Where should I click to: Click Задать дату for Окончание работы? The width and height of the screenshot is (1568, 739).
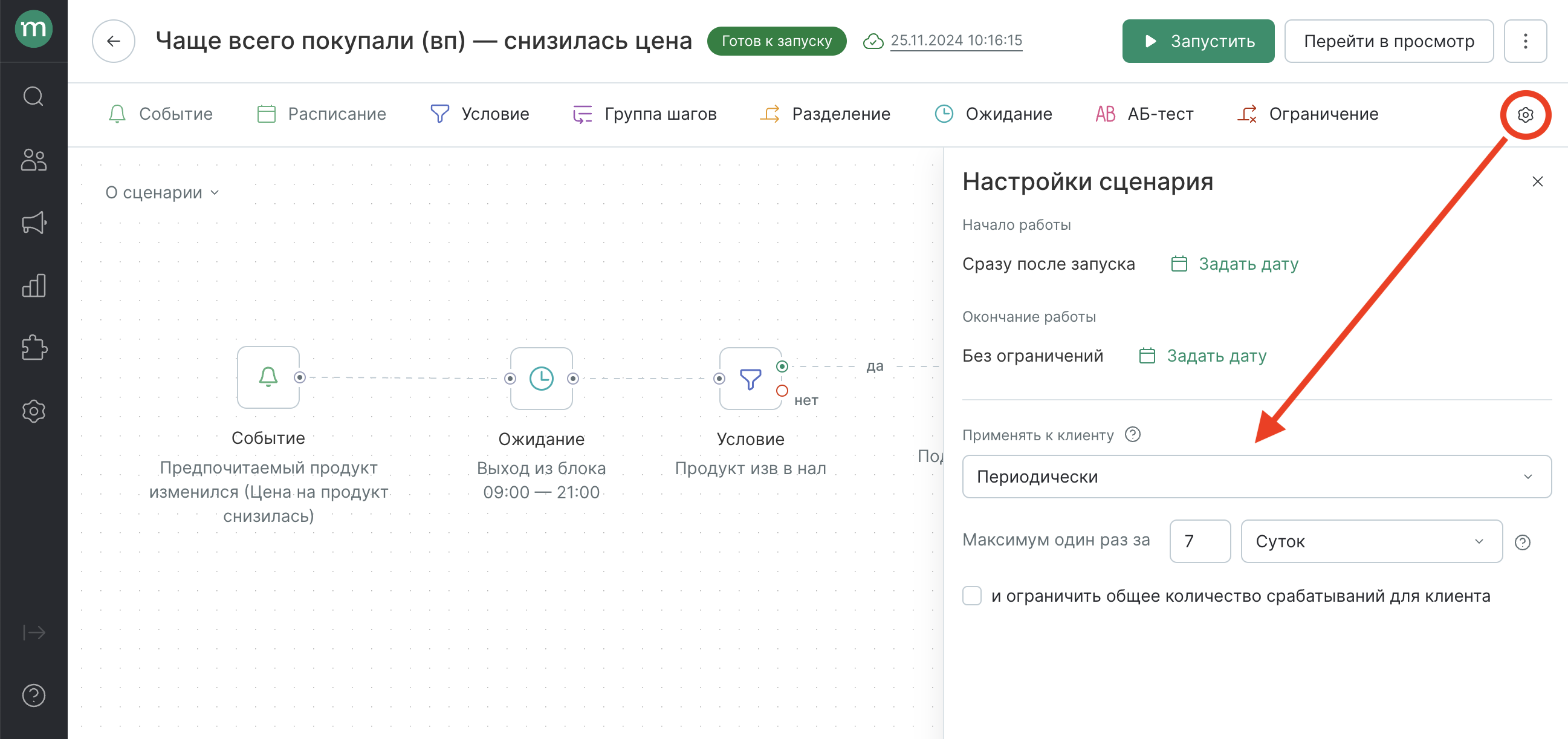coord(1202,356)
